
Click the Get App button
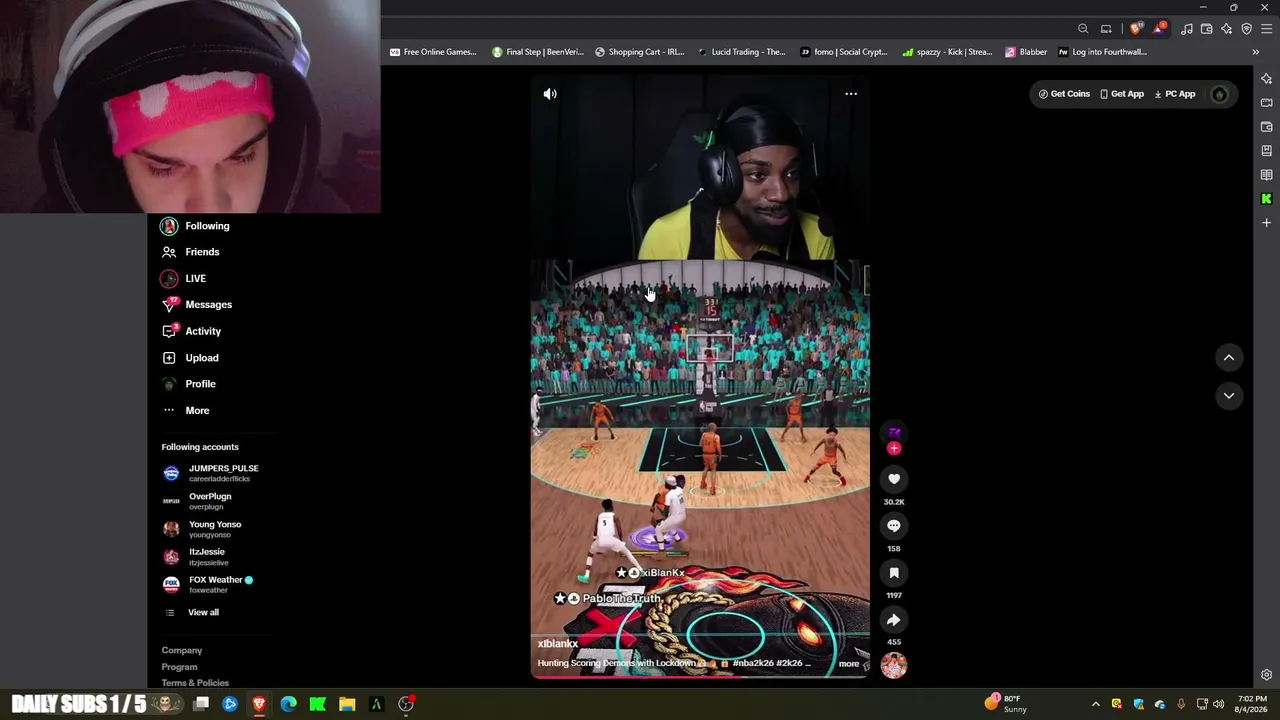pos(1122,94)
